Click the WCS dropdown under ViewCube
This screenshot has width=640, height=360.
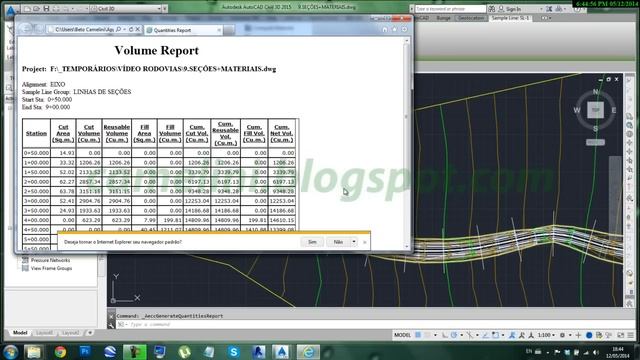click(596, 142)
